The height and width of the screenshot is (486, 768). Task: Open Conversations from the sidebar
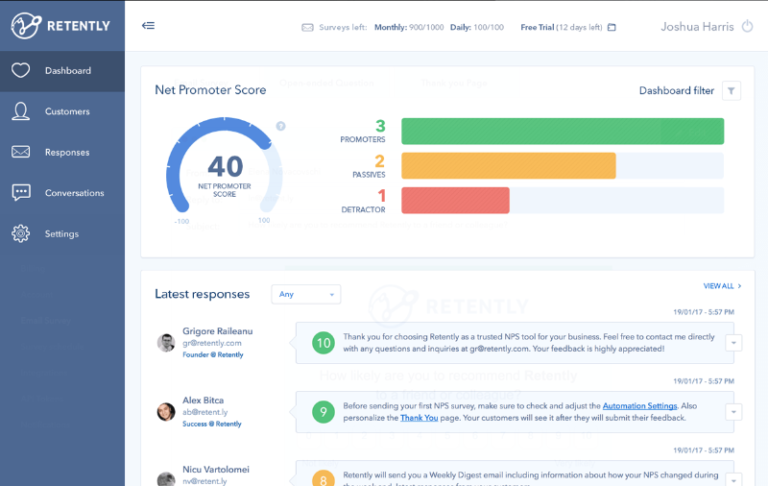point(74,193)
